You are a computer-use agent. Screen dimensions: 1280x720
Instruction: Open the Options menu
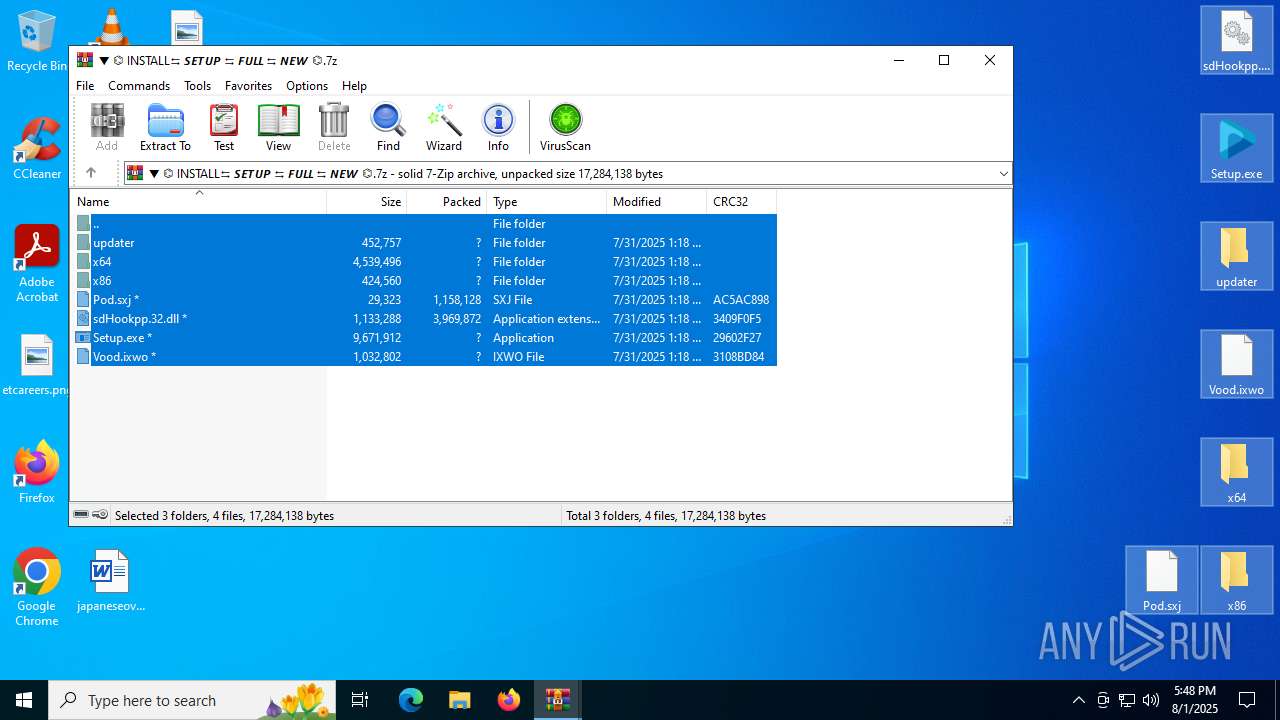click(x=306, y=86)
